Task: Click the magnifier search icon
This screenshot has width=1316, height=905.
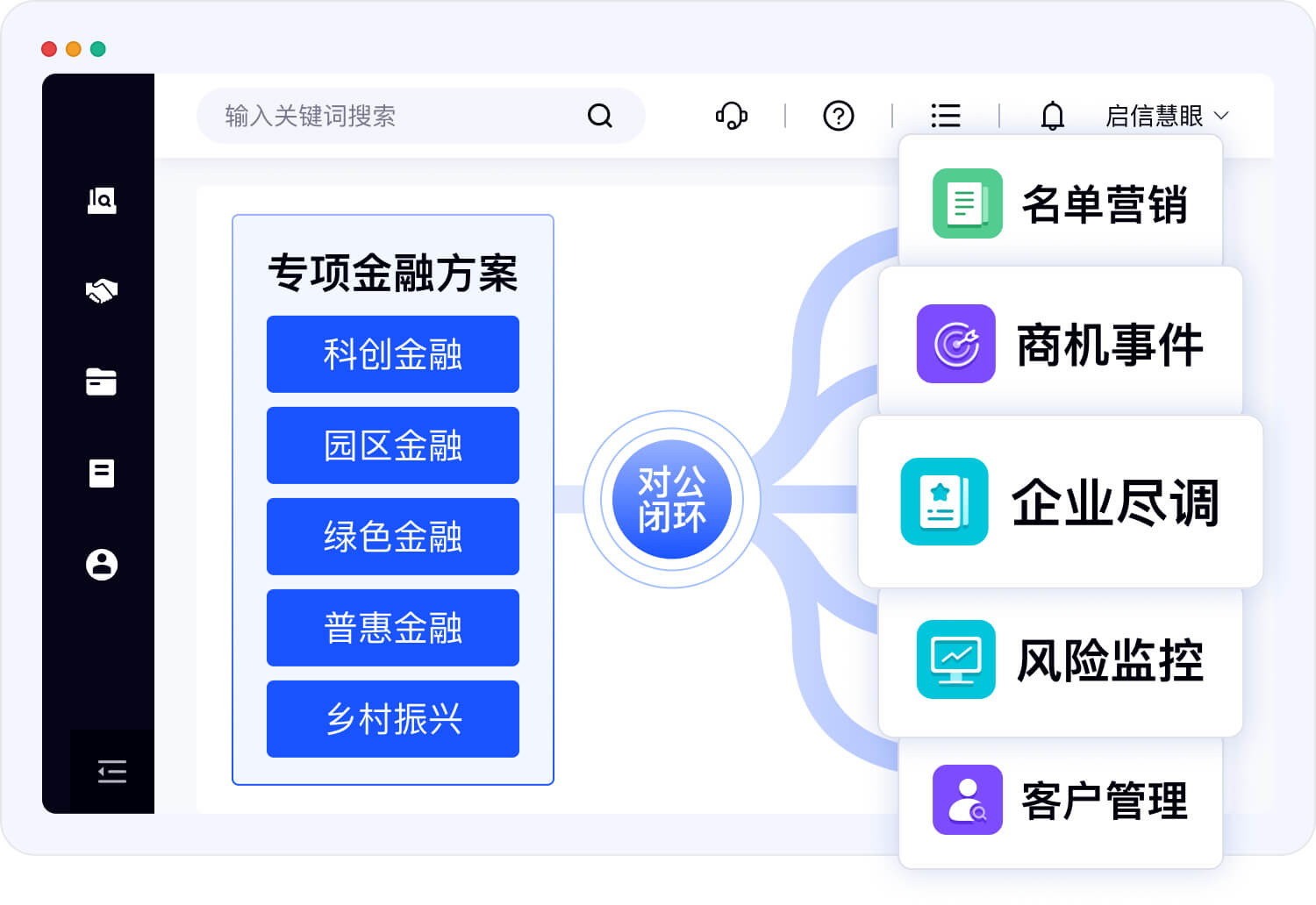Action: pyautogui.click(x=600, y=116)
